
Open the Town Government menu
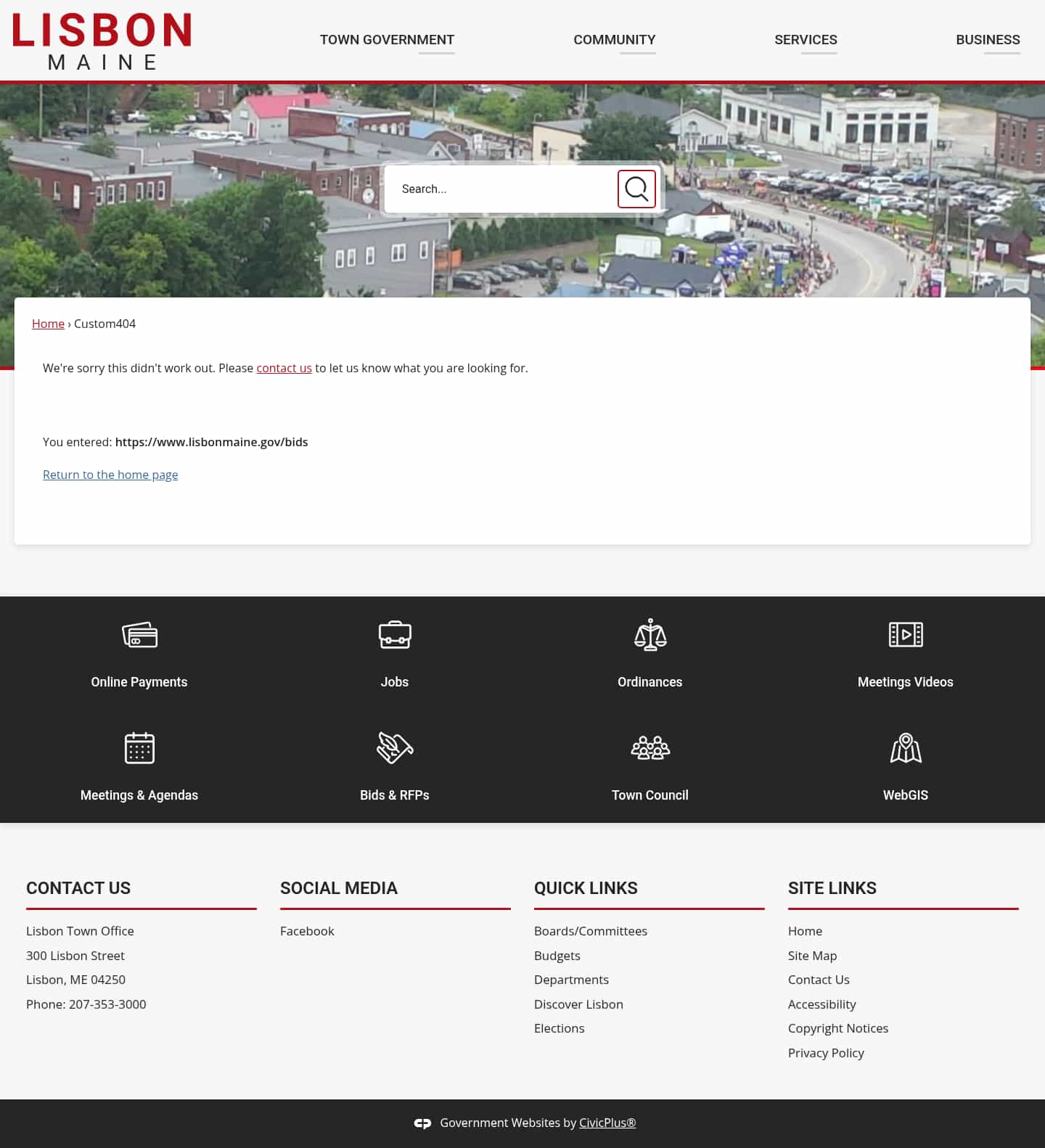[x=387, y=40]
